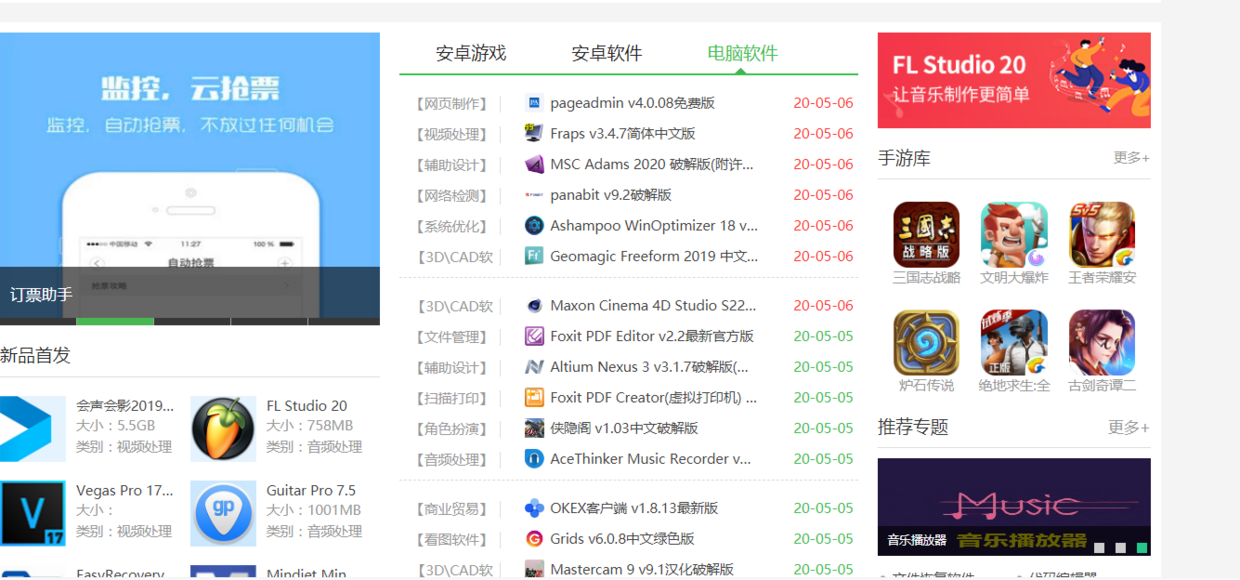Click the green slide dot on Music banner
The height and width of the screenshot is (580, 1240).
click(x=1143, y=548)
